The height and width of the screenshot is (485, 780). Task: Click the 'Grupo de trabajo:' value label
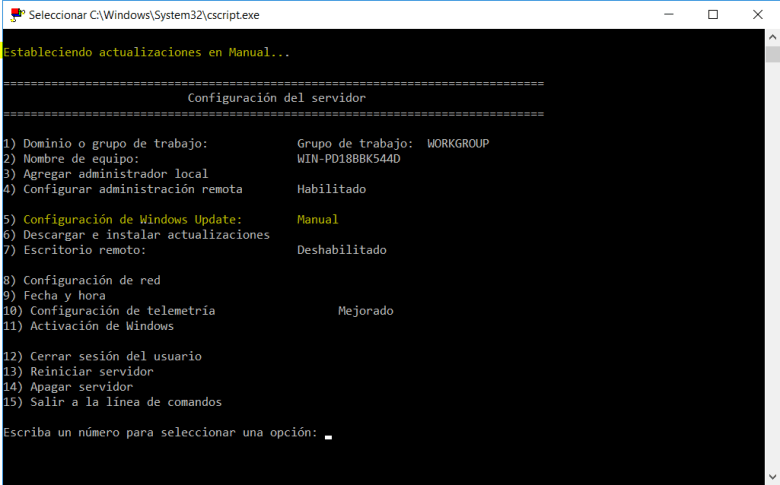(x=355, y=144)
